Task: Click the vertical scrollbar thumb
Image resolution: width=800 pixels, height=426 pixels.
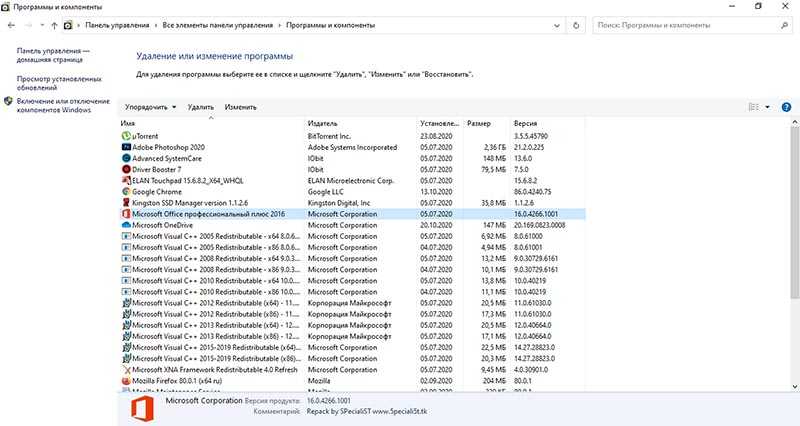Action: click(795, 211)
